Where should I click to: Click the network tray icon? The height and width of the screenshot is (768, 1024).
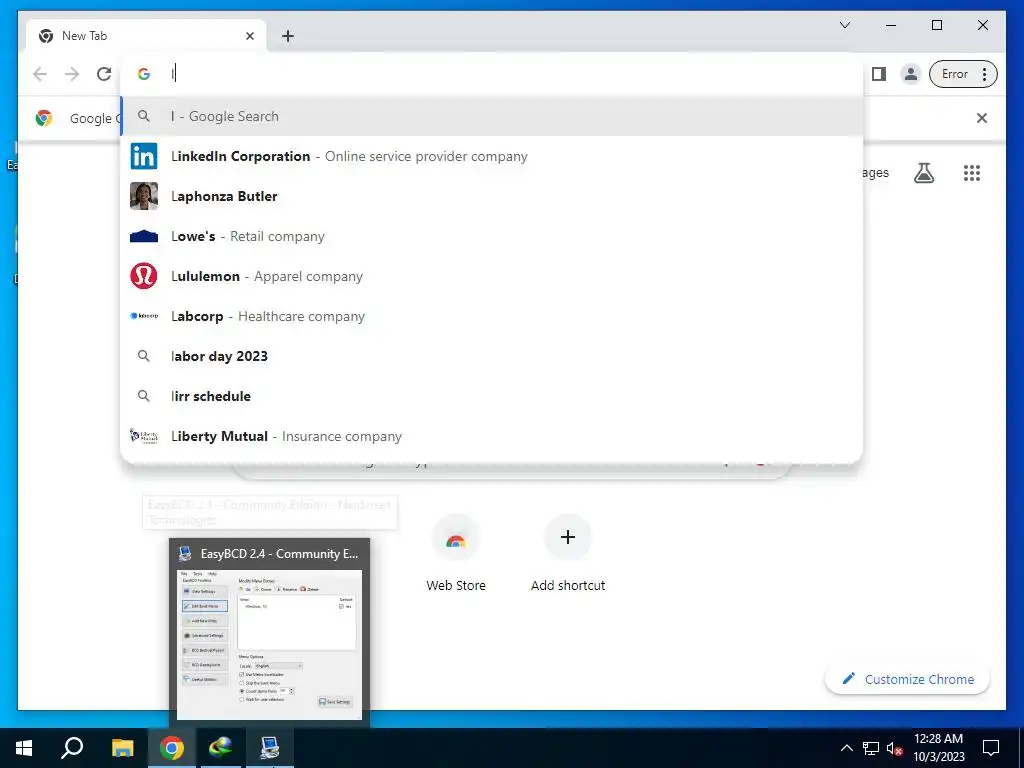tap(871, 748)
